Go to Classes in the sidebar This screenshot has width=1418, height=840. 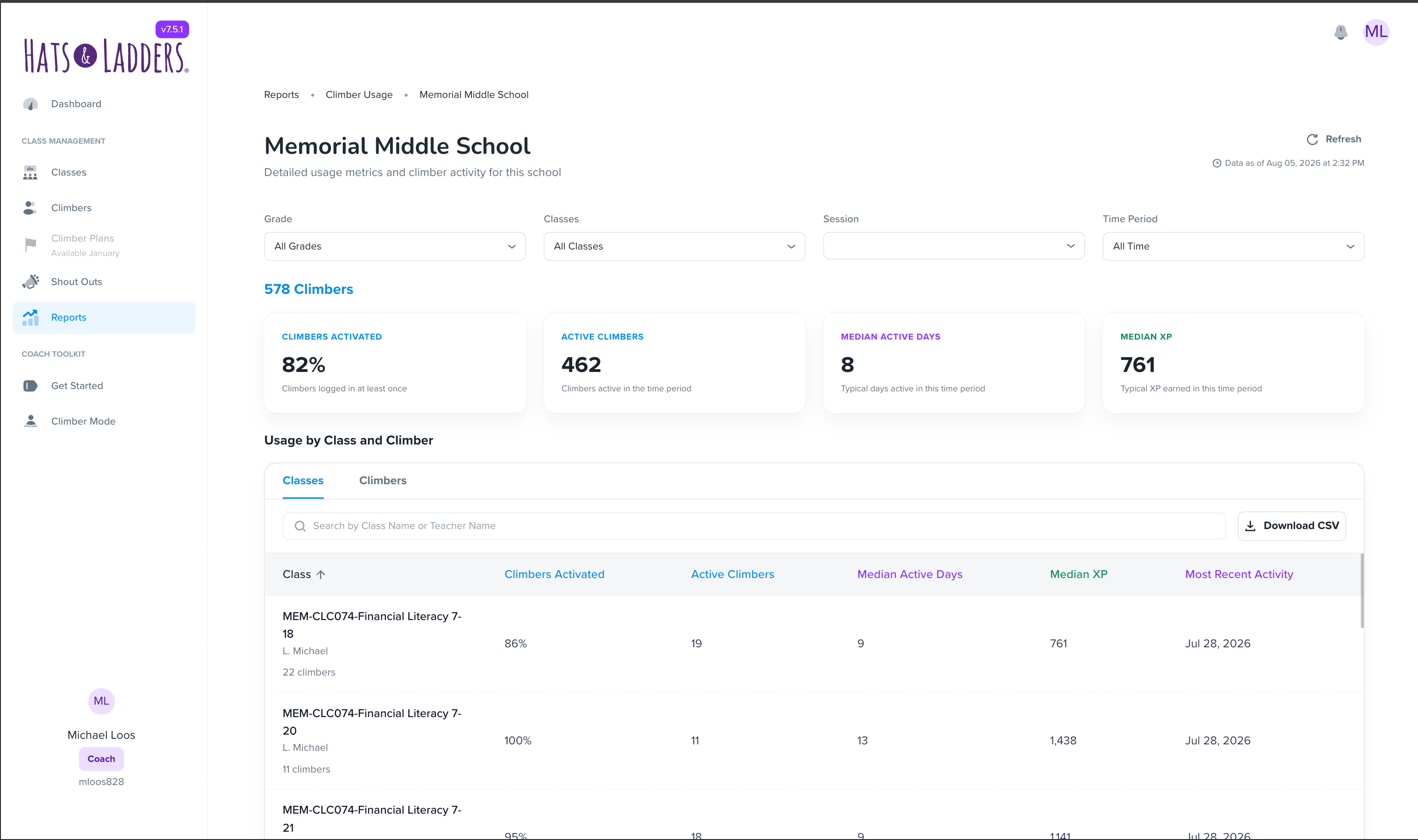pos(104,173)
